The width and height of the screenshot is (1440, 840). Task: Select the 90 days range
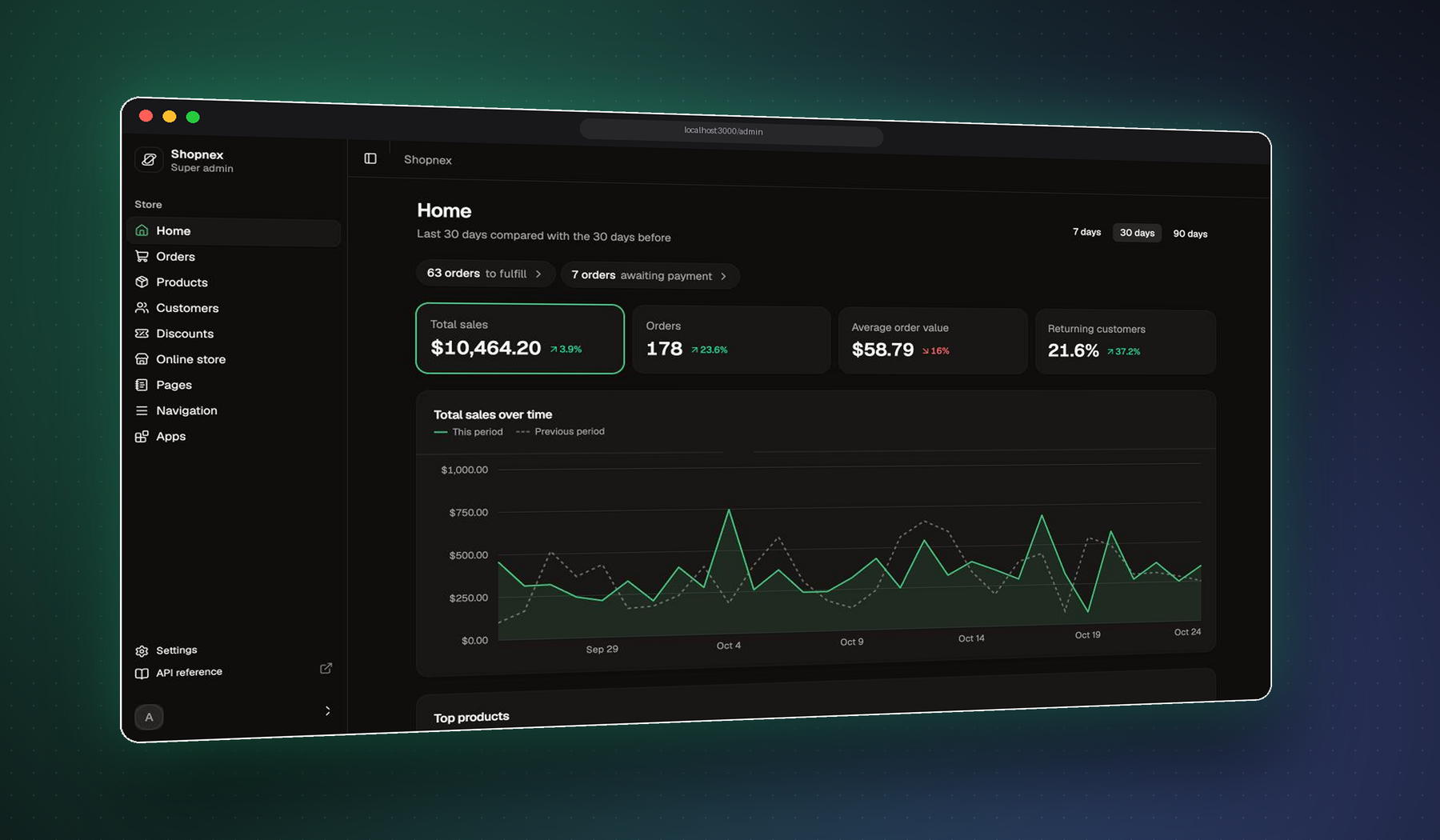coord(1190,234)
